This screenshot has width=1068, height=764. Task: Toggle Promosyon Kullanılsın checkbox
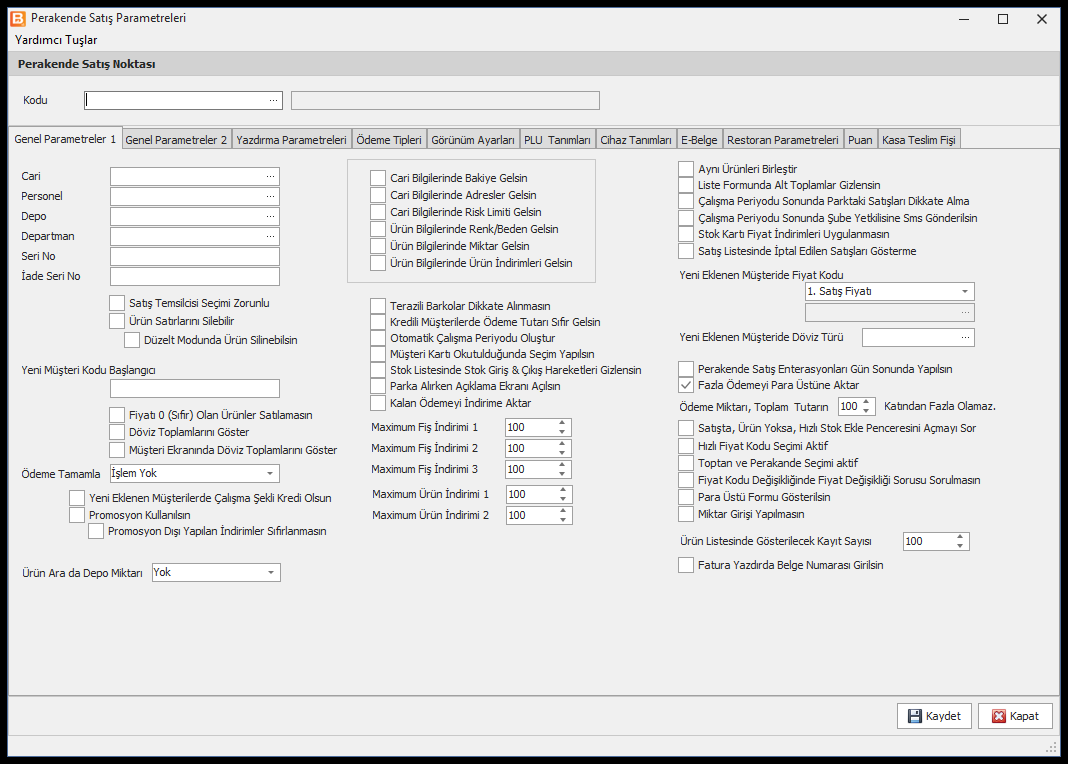77,515
